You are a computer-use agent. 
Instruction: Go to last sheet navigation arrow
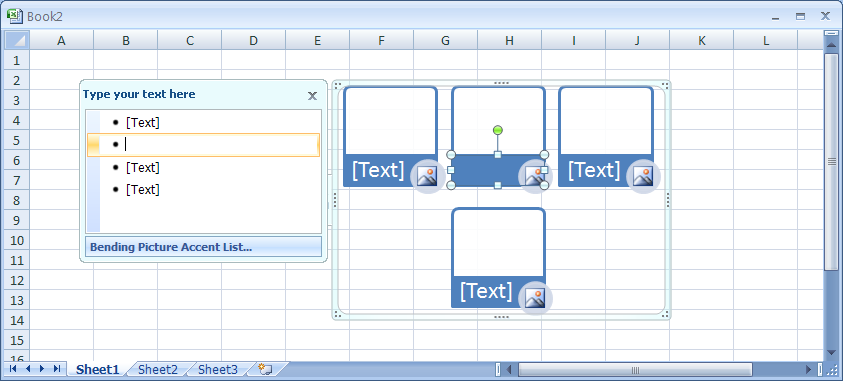click(56, 369)
